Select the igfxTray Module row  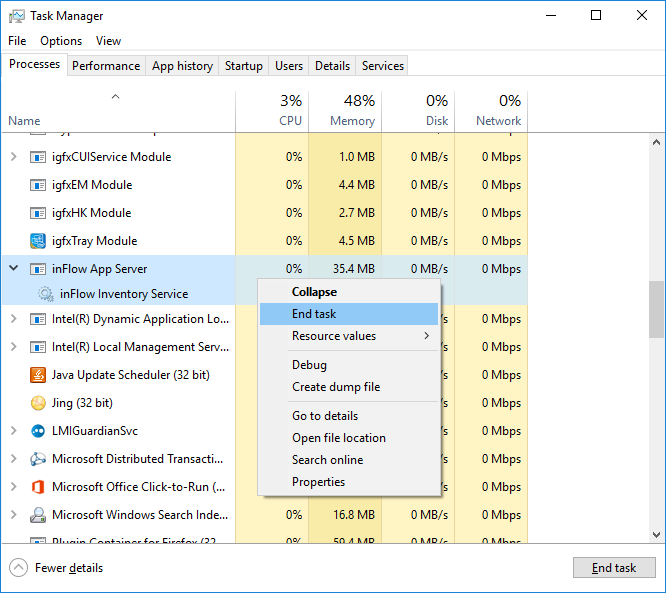click(265, 241)
